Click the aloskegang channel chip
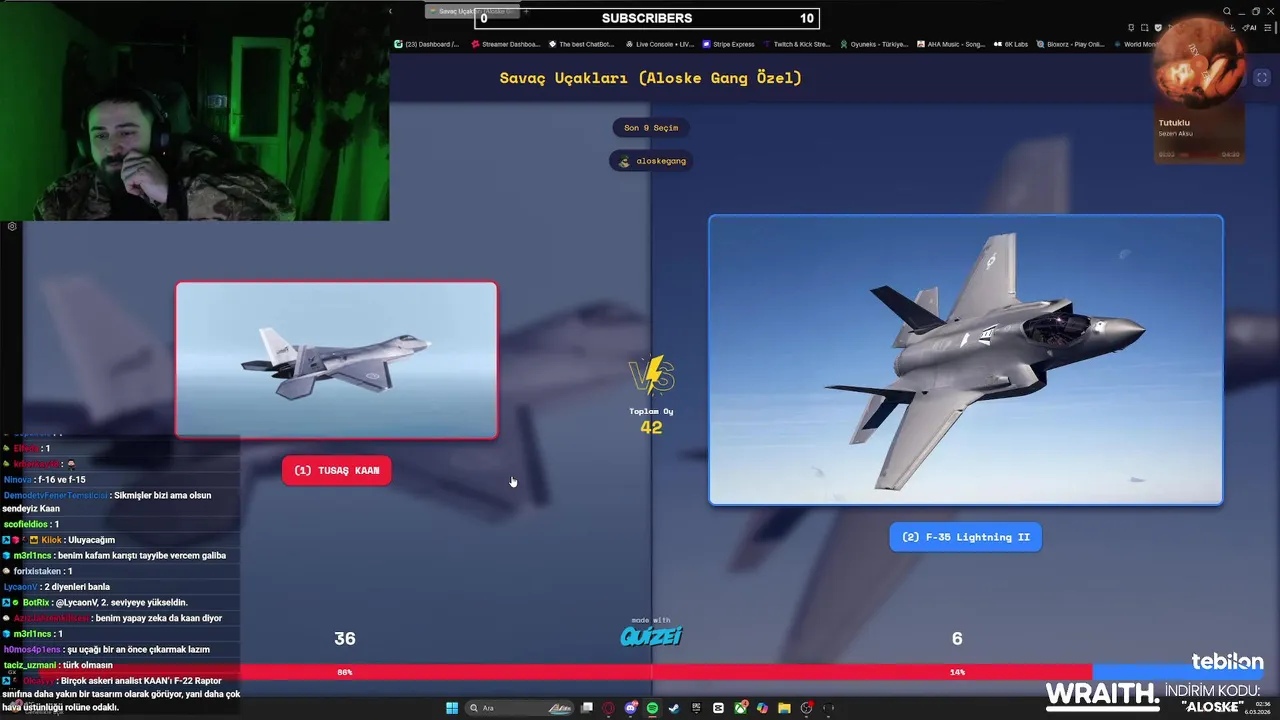 tap(652, 161)
